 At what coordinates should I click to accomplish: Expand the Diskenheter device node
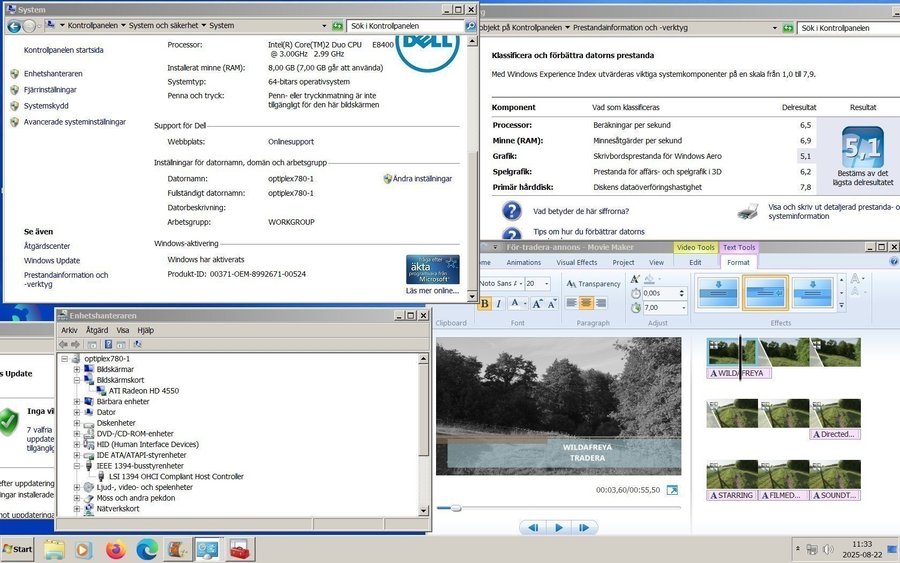(77, 423)
